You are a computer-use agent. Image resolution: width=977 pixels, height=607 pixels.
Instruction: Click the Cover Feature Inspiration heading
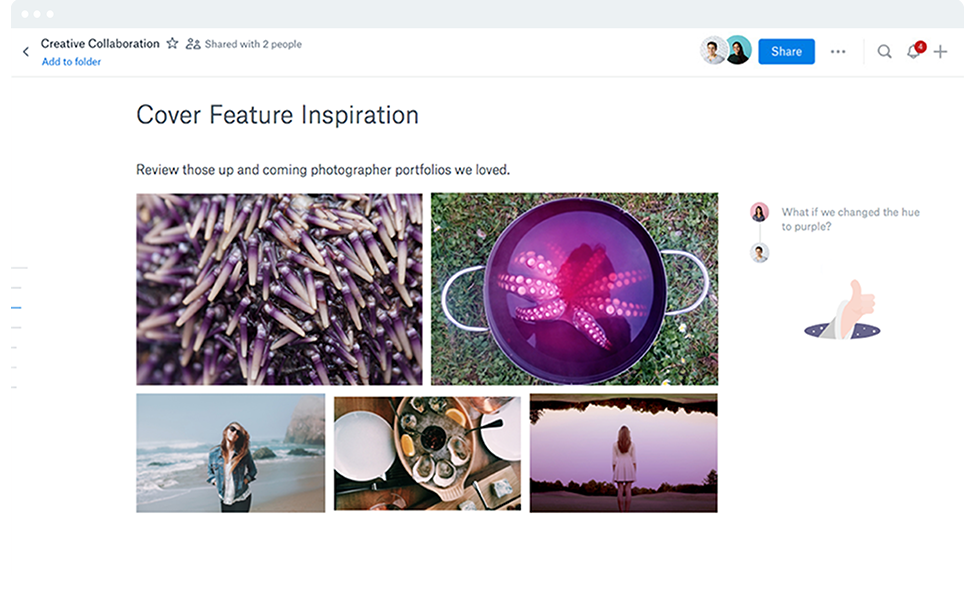(277, 115)
